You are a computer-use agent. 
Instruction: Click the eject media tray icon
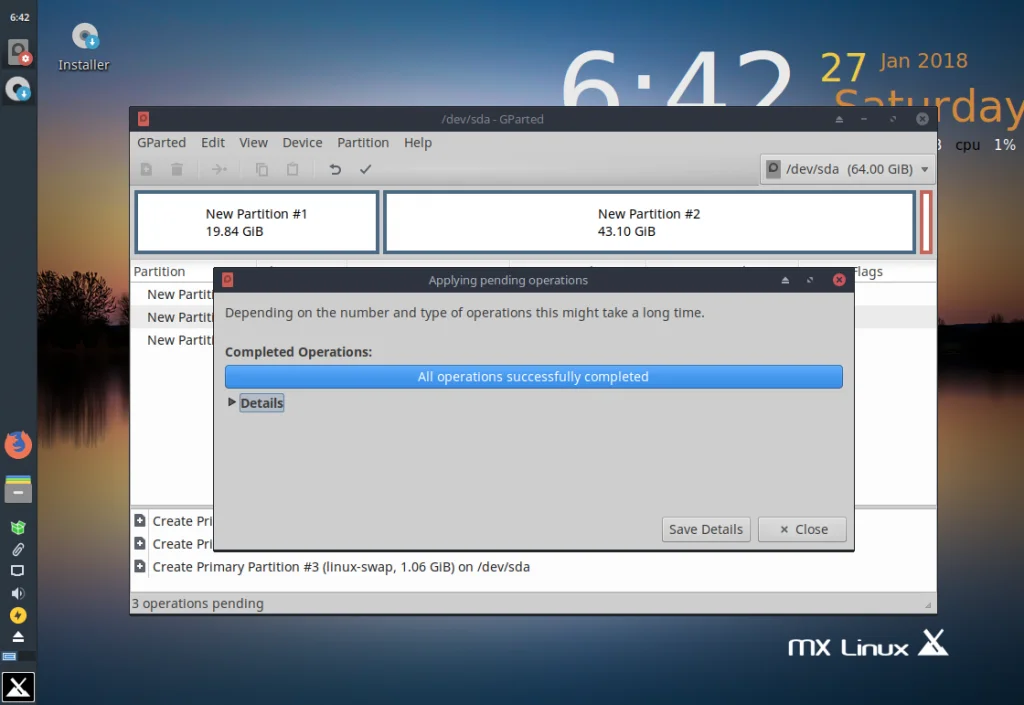(x=18, y=636)
